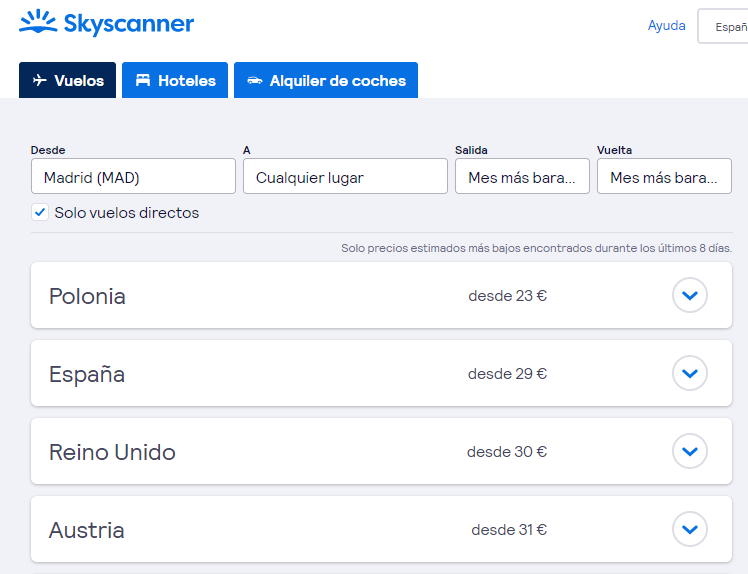Switch to the Vuelos tab
Image resolution: width=748 pixels, height=574 pixels.
[67, 80]
